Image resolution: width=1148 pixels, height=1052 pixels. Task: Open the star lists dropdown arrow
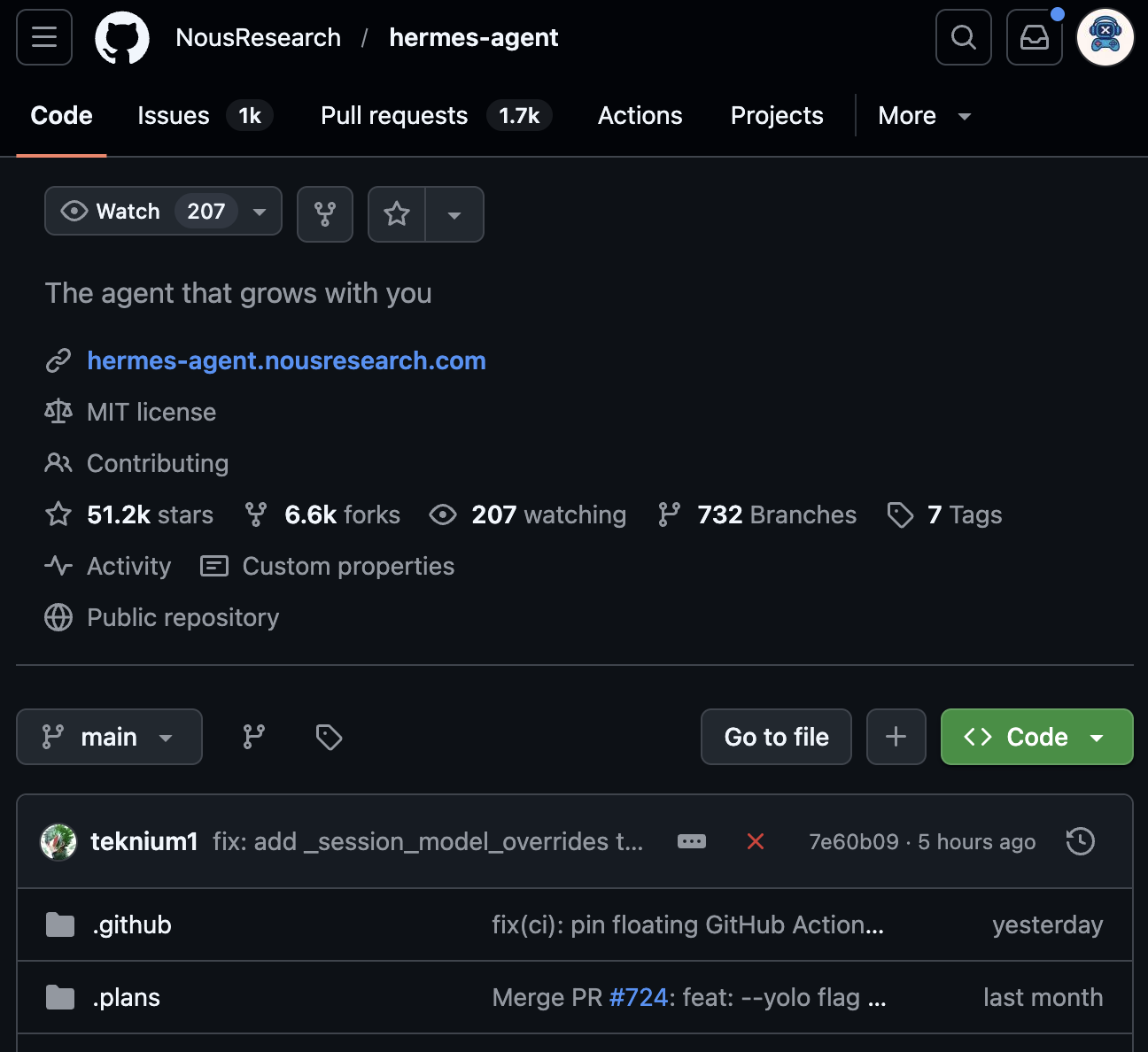coord(454,213)
